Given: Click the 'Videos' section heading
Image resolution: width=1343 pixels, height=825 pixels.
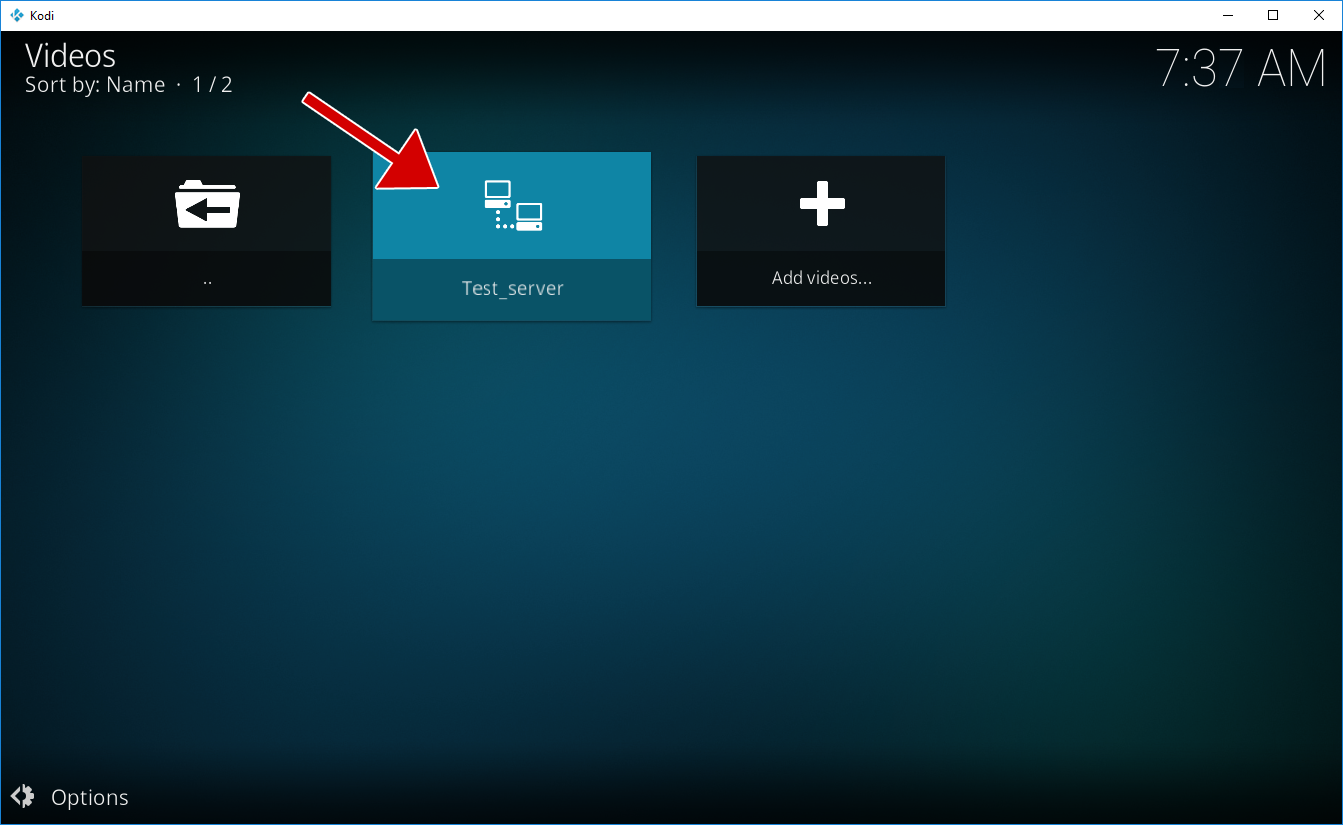Looking at the screenshot, I should (70, 55).
